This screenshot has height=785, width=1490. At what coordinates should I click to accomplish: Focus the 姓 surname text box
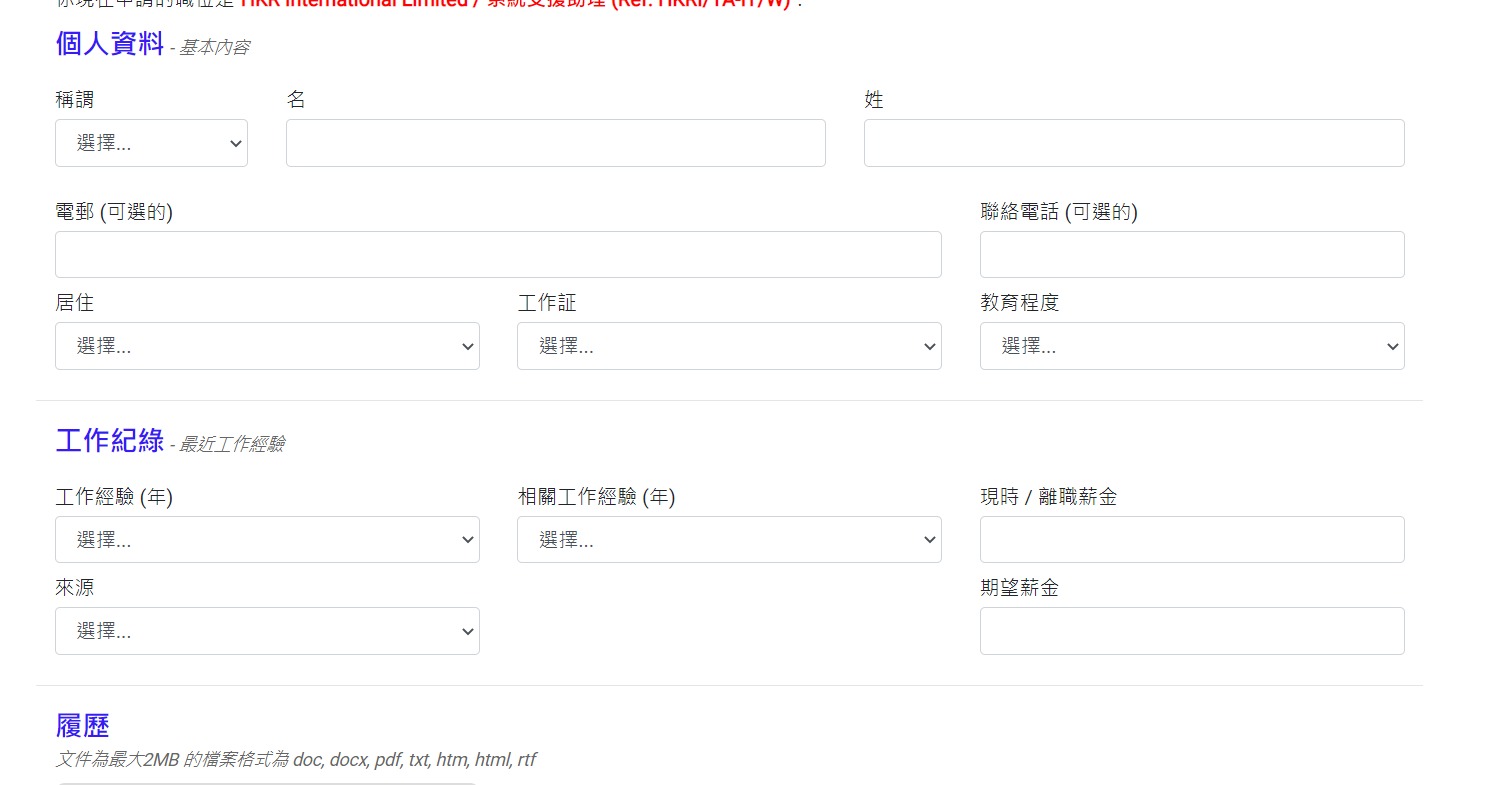point(1133,143)
